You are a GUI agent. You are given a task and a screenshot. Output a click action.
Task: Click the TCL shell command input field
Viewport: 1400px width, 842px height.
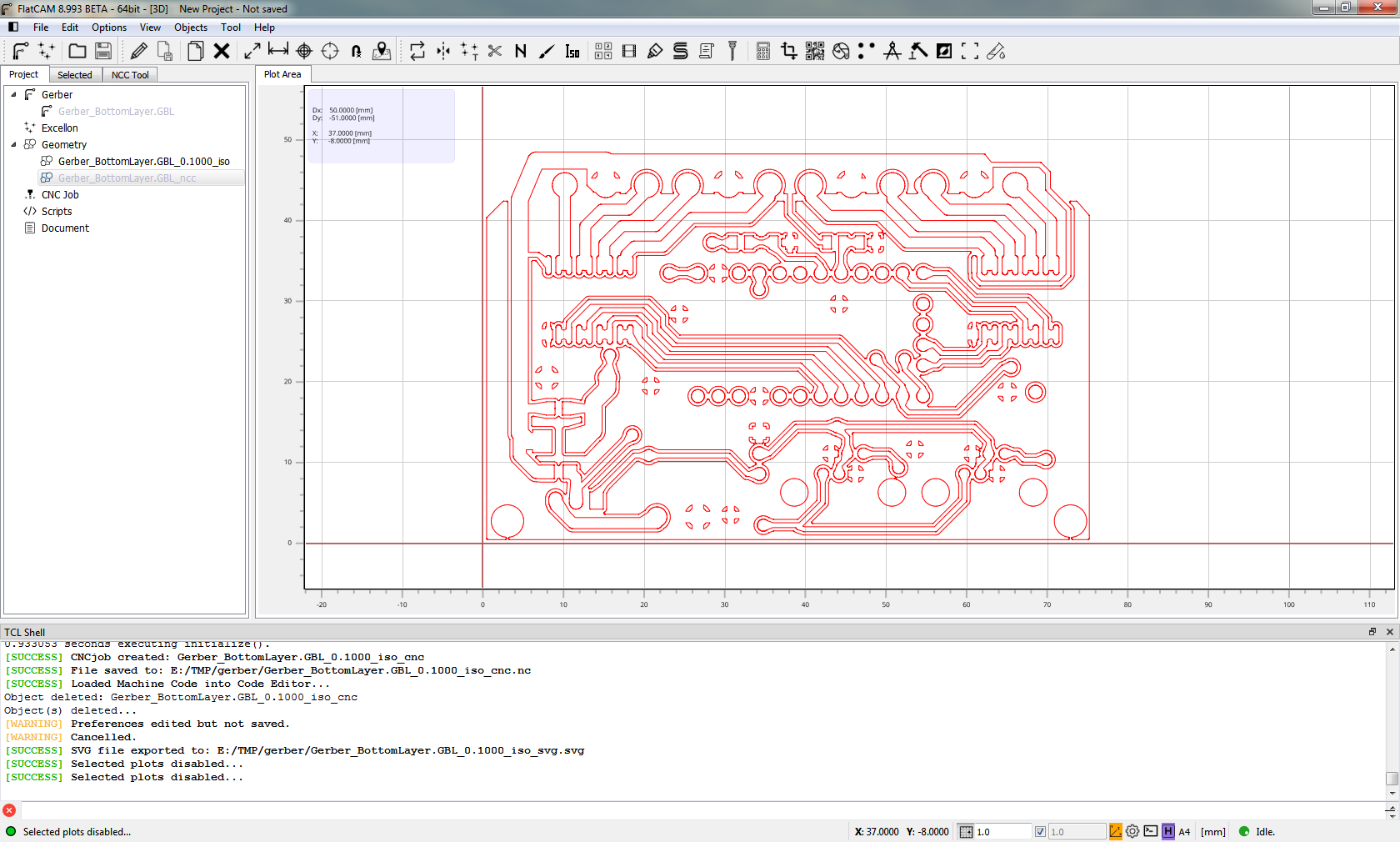pyautogui.click(x=702, y=810)
